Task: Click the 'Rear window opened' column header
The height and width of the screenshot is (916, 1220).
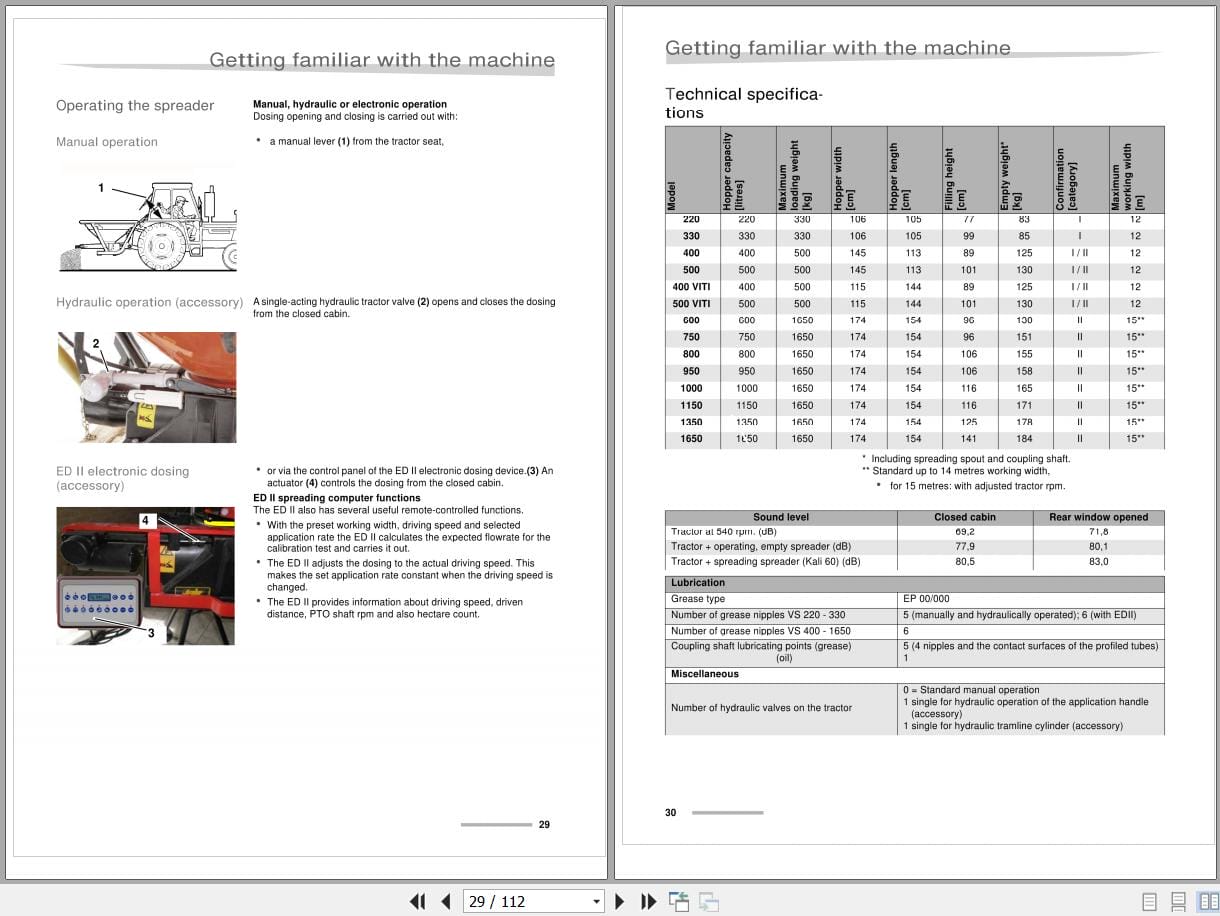Action: [x=1098, y=517]
